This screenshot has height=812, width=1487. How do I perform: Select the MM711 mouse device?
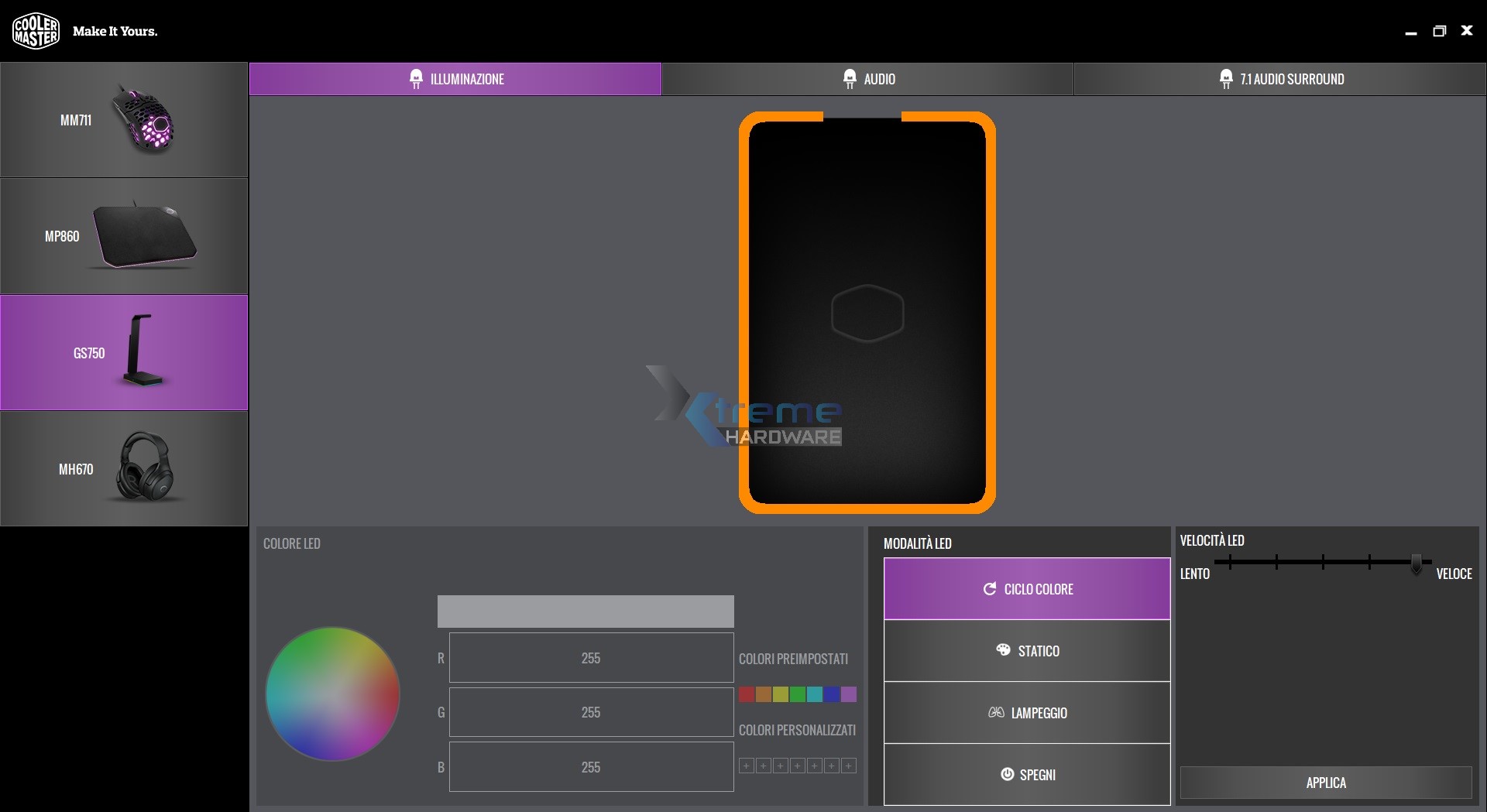124,120
